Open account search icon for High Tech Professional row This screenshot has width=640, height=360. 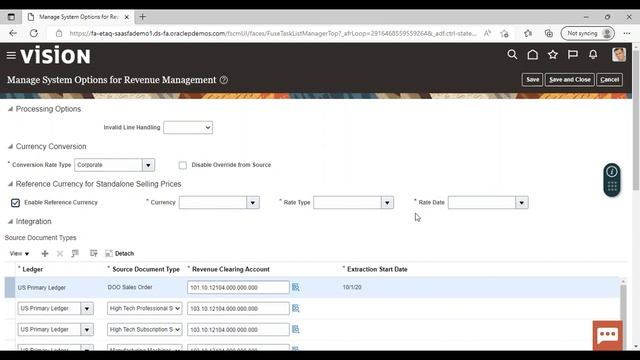click(x=296, y=308)
